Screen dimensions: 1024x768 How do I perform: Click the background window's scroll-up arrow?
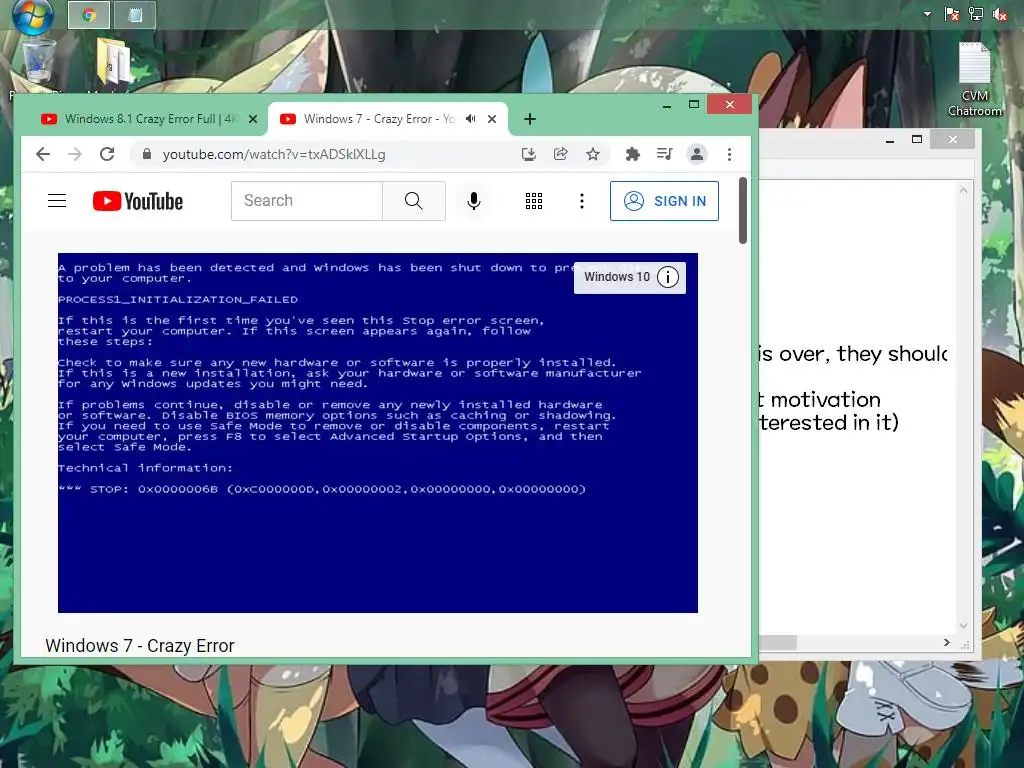pyautogui.click(x=963, y=190)
